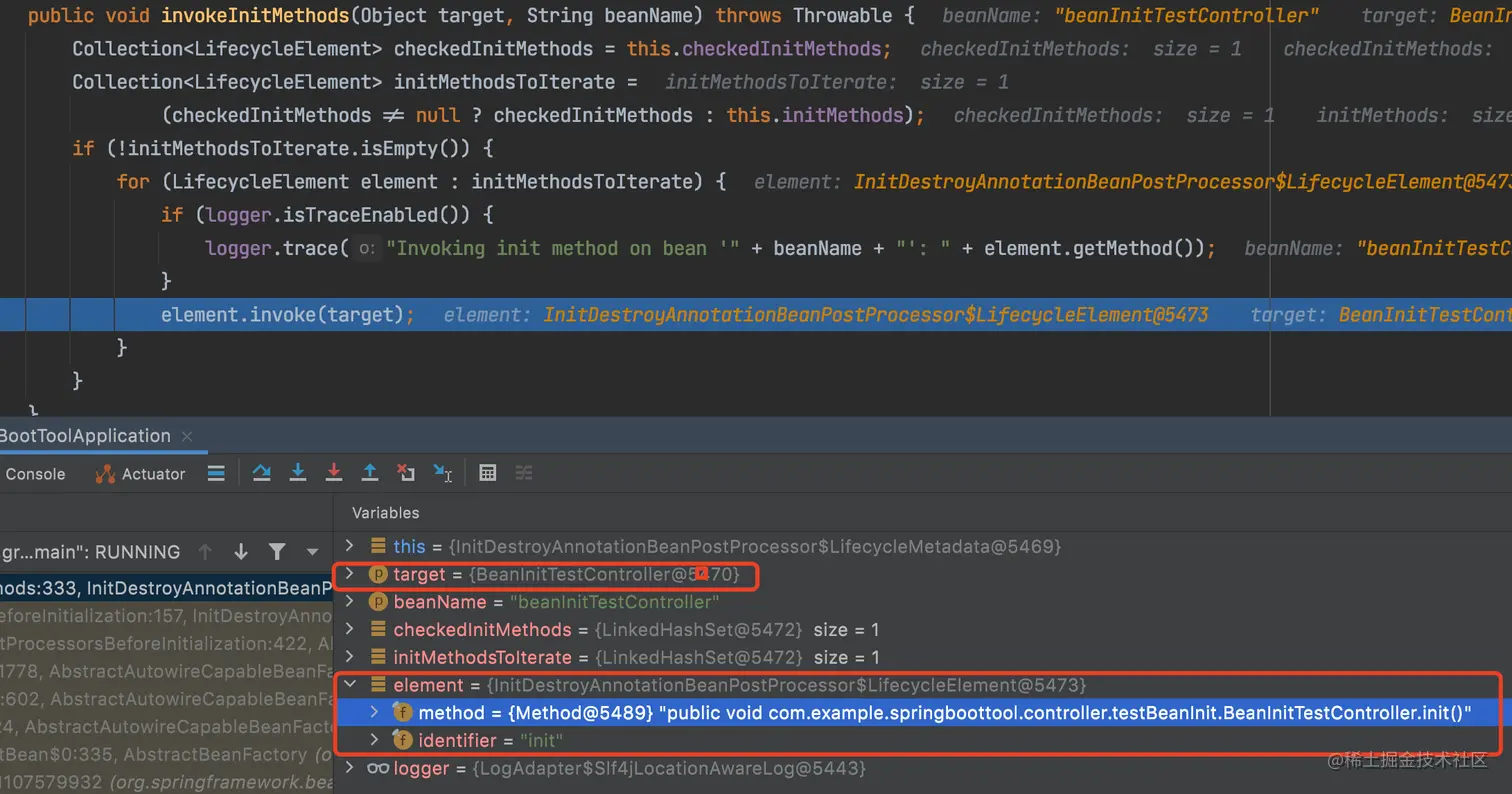Select the previous frame up arrow
The height and width of the screenshot is (794, 1512).
pyautogui.click(x=205, y=551)
